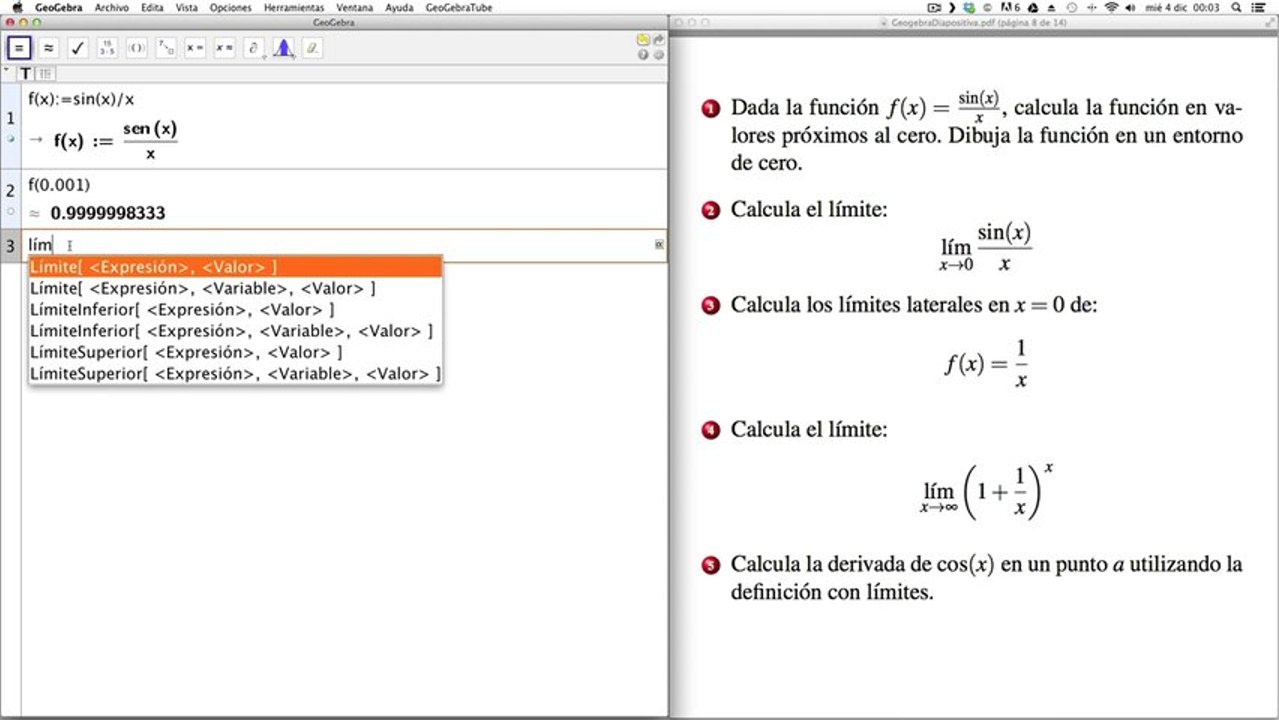The height and width of the screenshot is (720, 1279).
Task: Collapse the CAS style bar triangle
Action: click(x=6, y=72)
